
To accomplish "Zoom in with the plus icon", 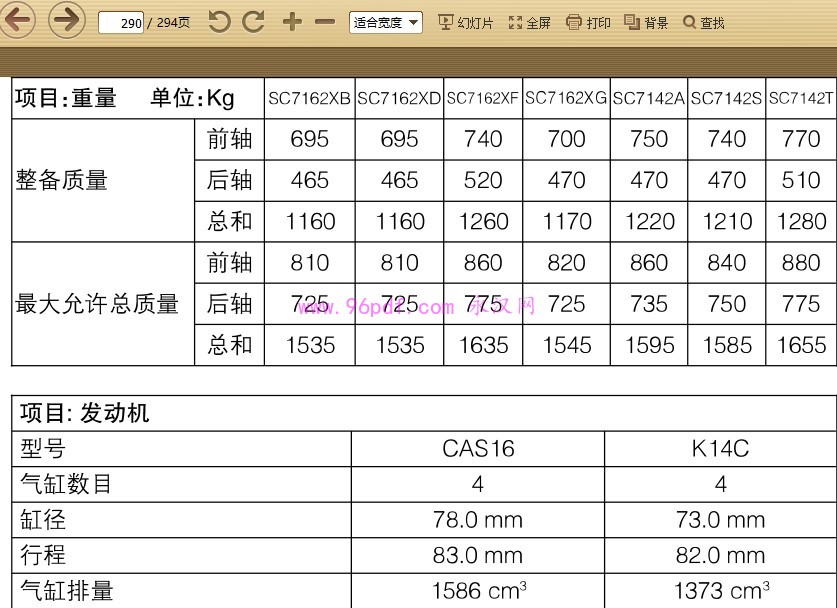I will [292, 22].
